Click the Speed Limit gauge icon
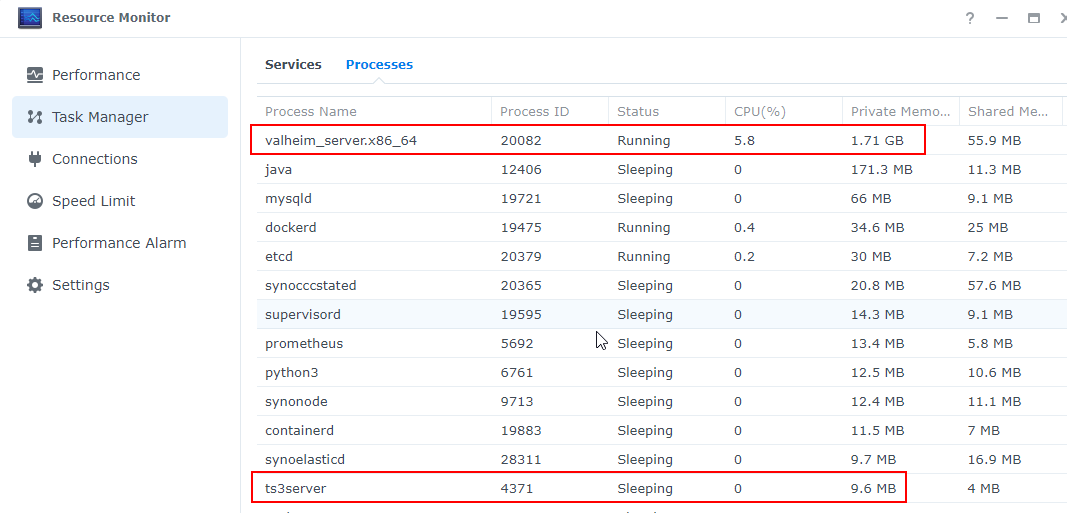 [x=35, y=201]
